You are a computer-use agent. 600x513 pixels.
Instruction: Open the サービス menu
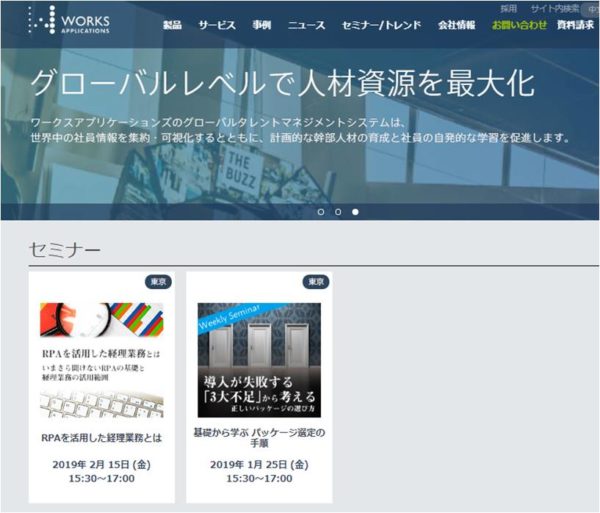click(x=217, y=25)
